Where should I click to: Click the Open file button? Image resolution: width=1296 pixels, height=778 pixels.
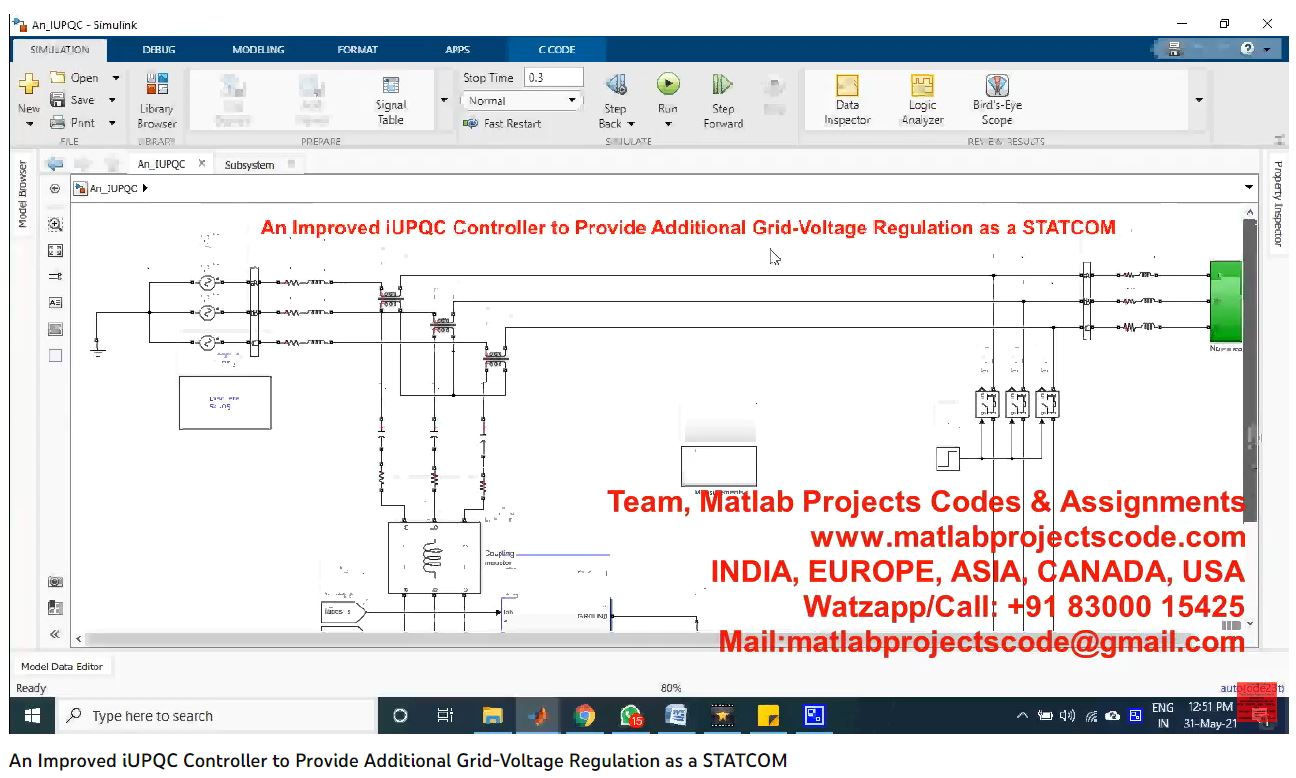(x=75, y=78)
